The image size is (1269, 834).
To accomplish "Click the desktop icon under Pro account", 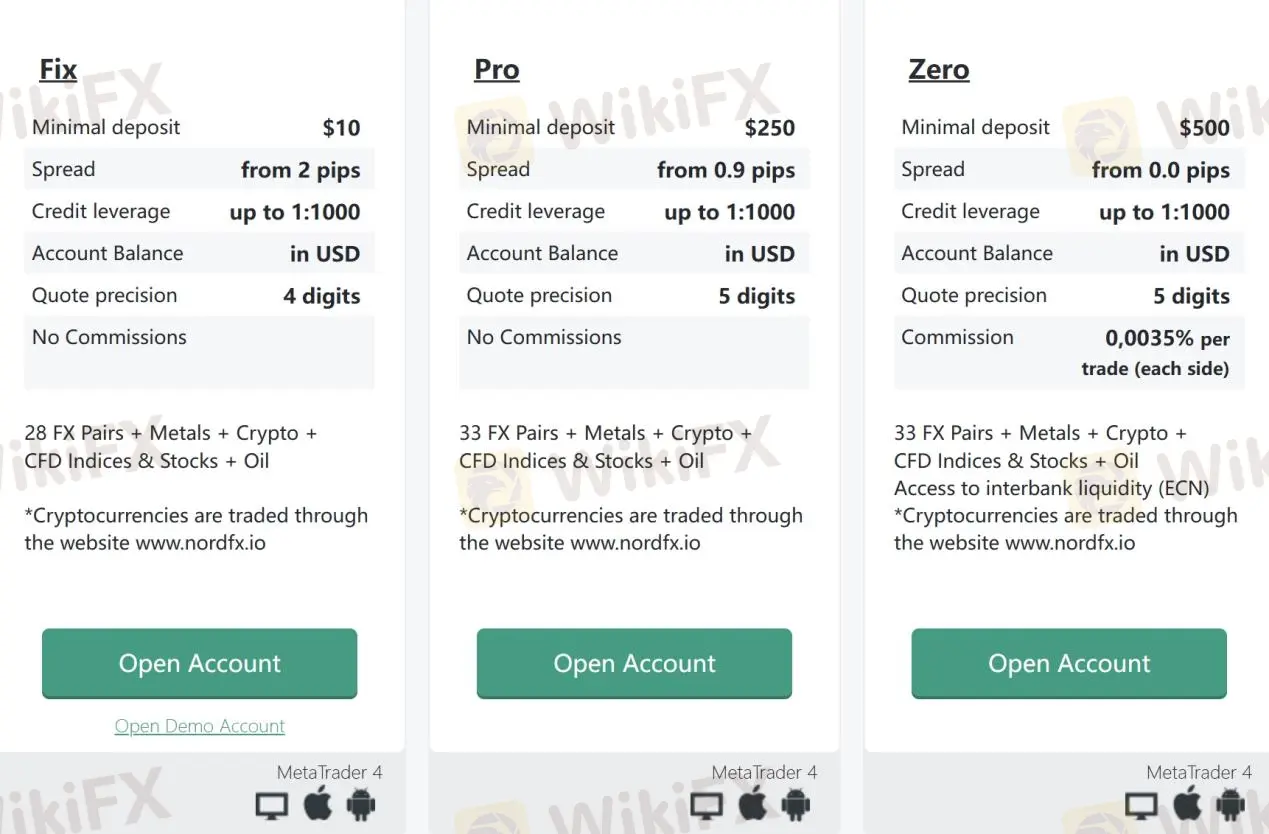I will point(707,805).
